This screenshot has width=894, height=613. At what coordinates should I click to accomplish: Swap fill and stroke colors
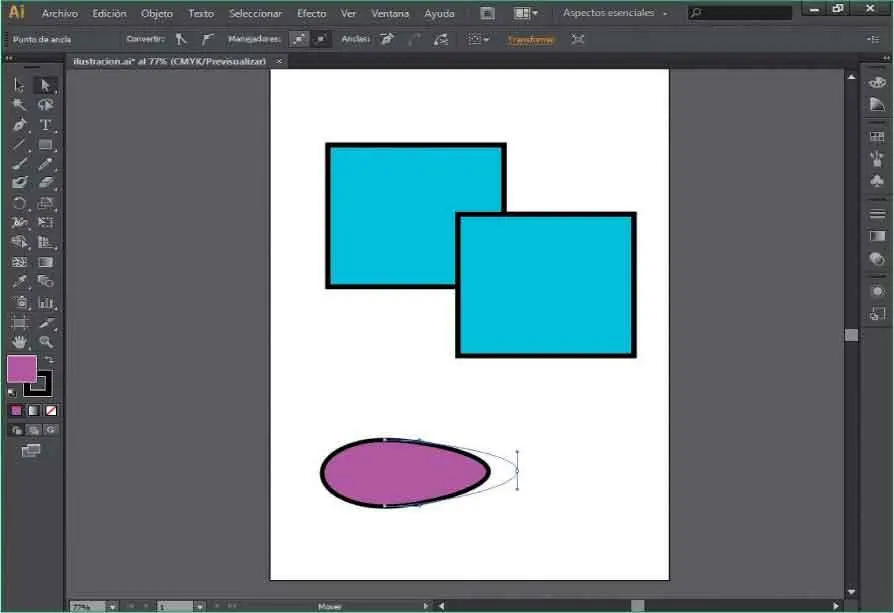coord(50,359)
